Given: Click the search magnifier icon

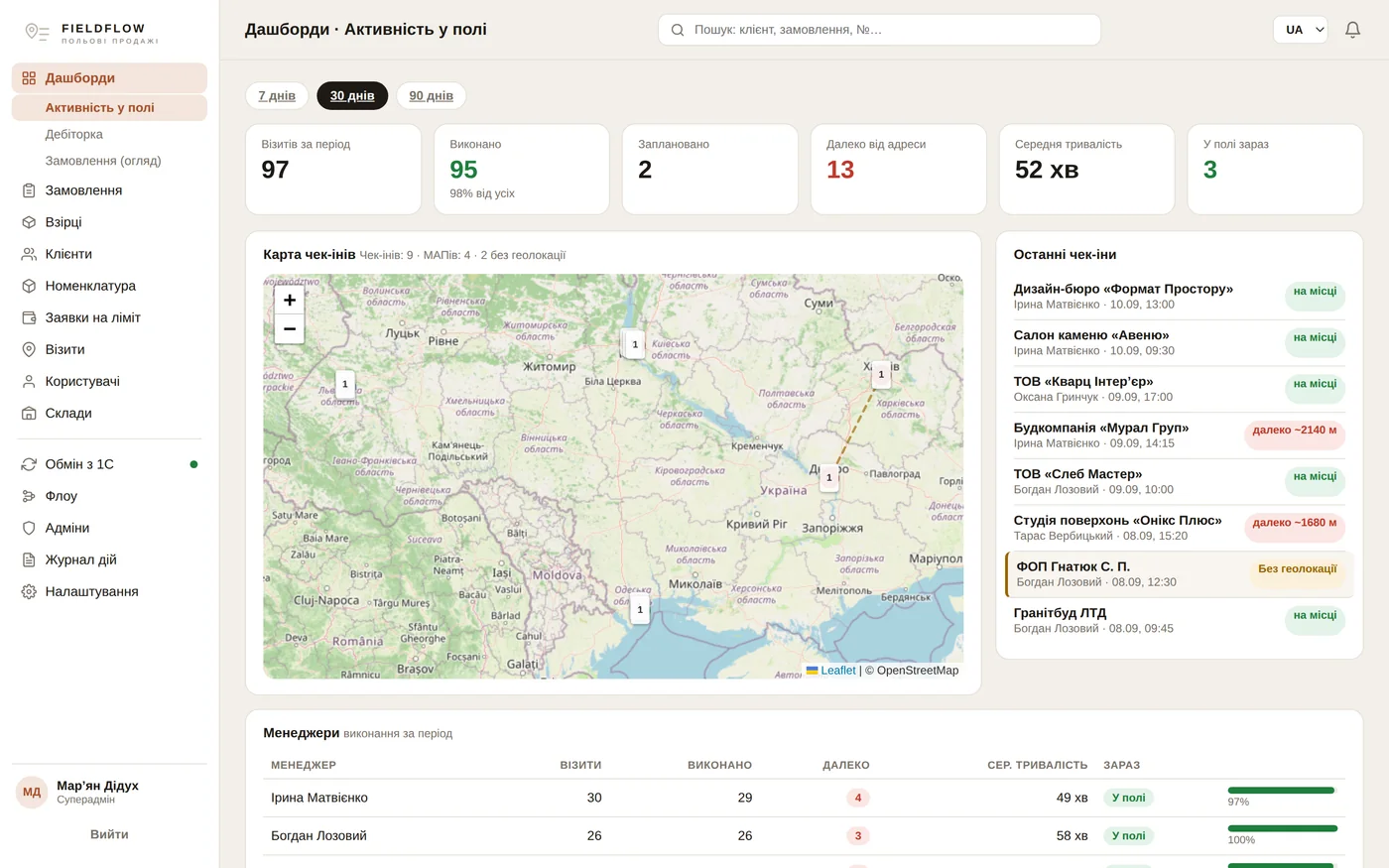Looking at the screenshot, I should tap(678, 30).
